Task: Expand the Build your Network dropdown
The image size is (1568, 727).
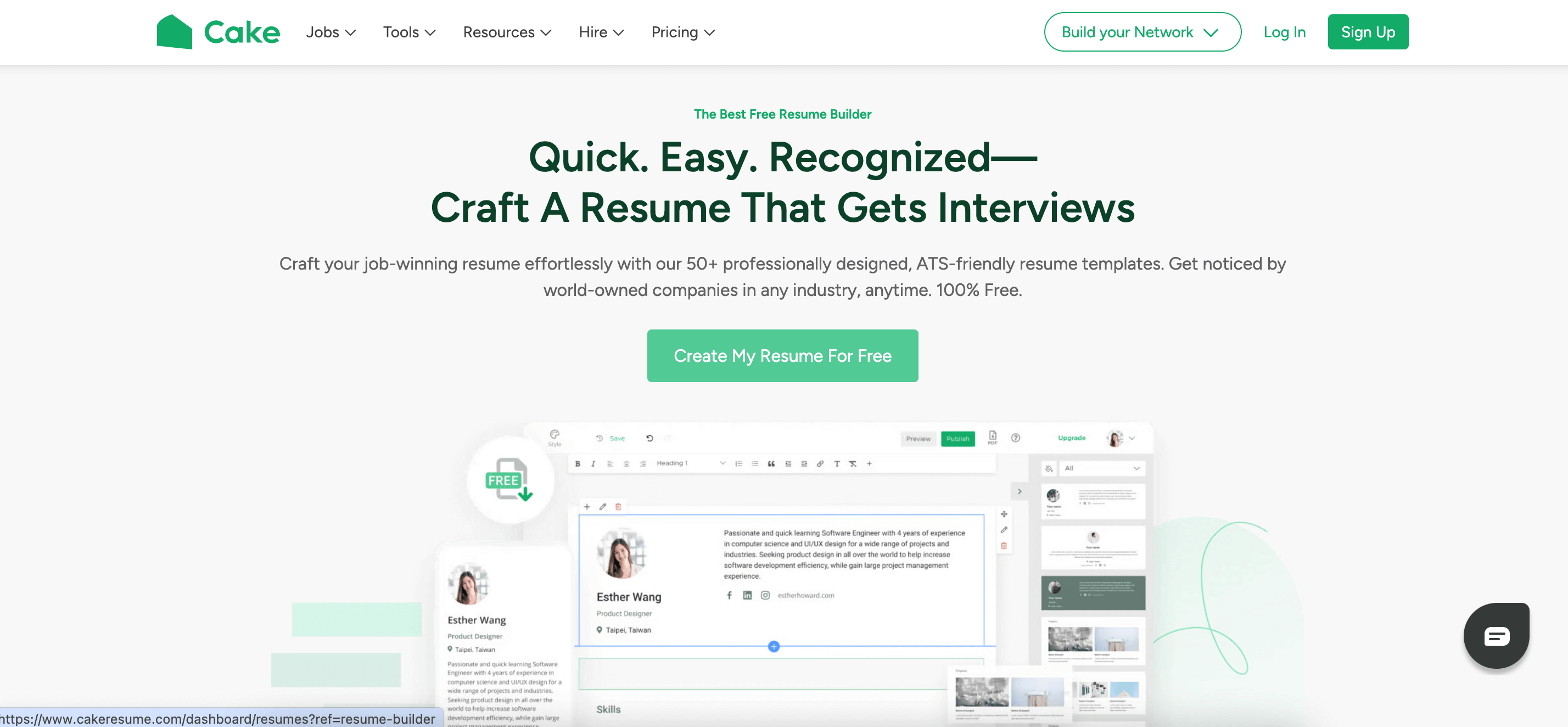Action: [1143, 32]
